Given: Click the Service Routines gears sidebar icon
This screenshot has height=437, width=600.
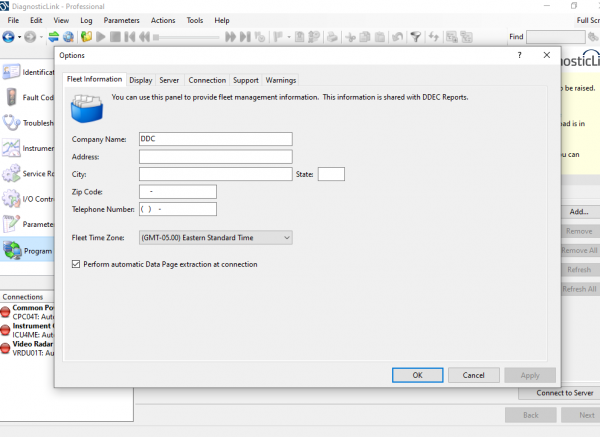Looking at the screenshot, I should pyautogui.click(x=11, y=173).
